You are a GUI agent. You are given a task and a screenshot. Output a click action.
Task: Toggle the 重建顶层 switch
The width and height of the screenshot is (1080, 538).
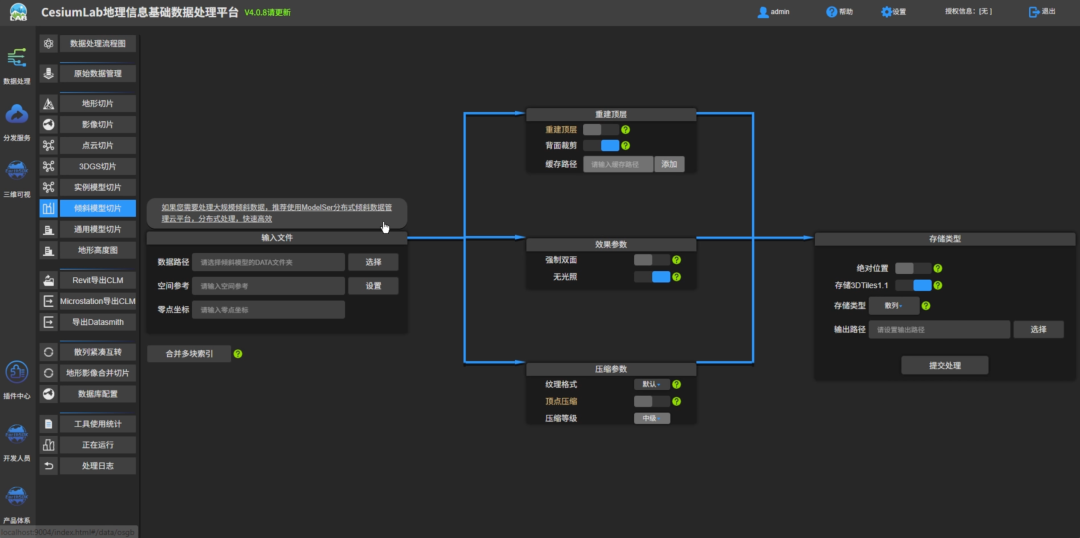pos(601,130)
